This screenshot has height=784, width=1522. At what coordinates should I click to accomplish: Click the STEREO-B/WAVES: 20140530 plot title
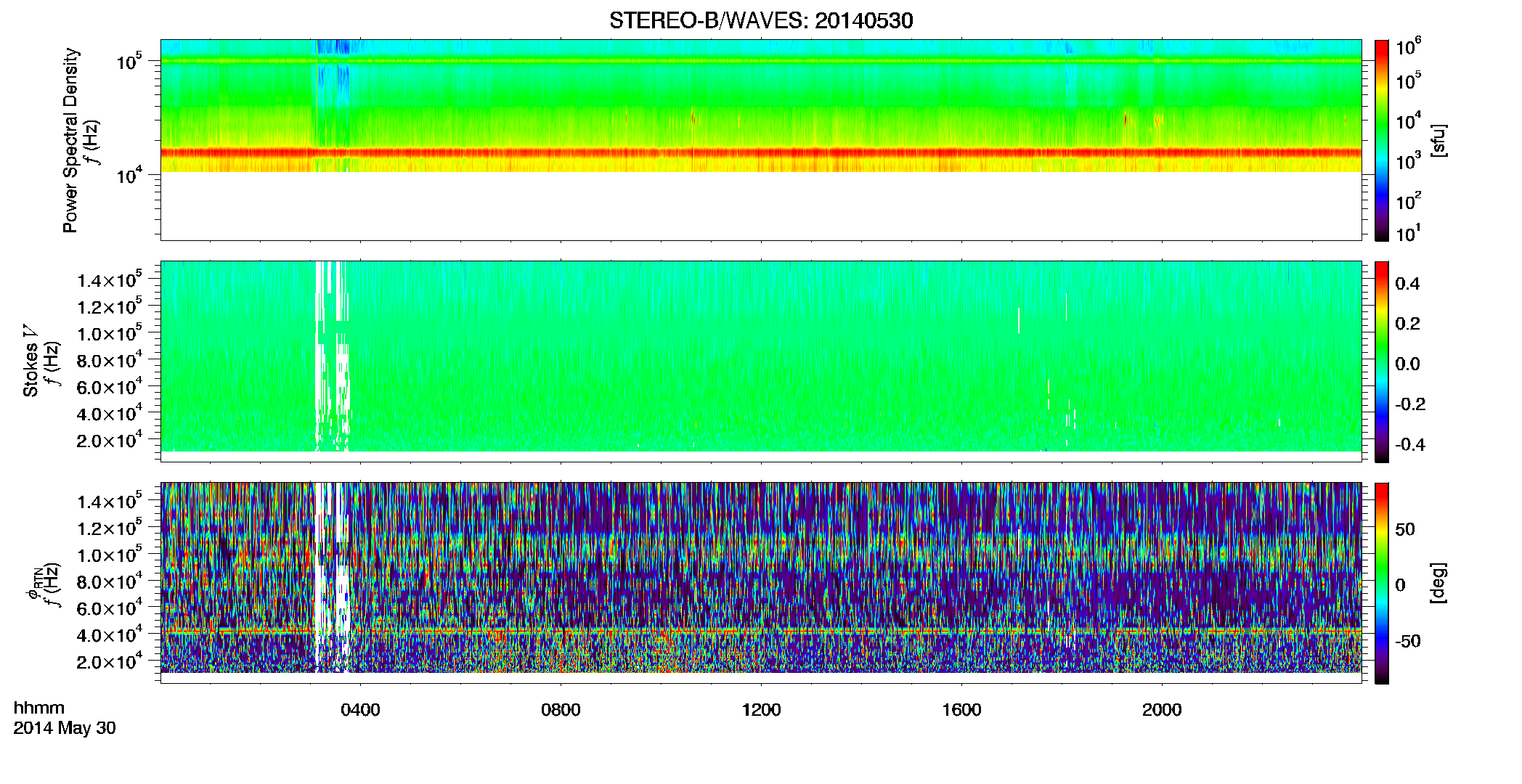click(x=761, y=20)
